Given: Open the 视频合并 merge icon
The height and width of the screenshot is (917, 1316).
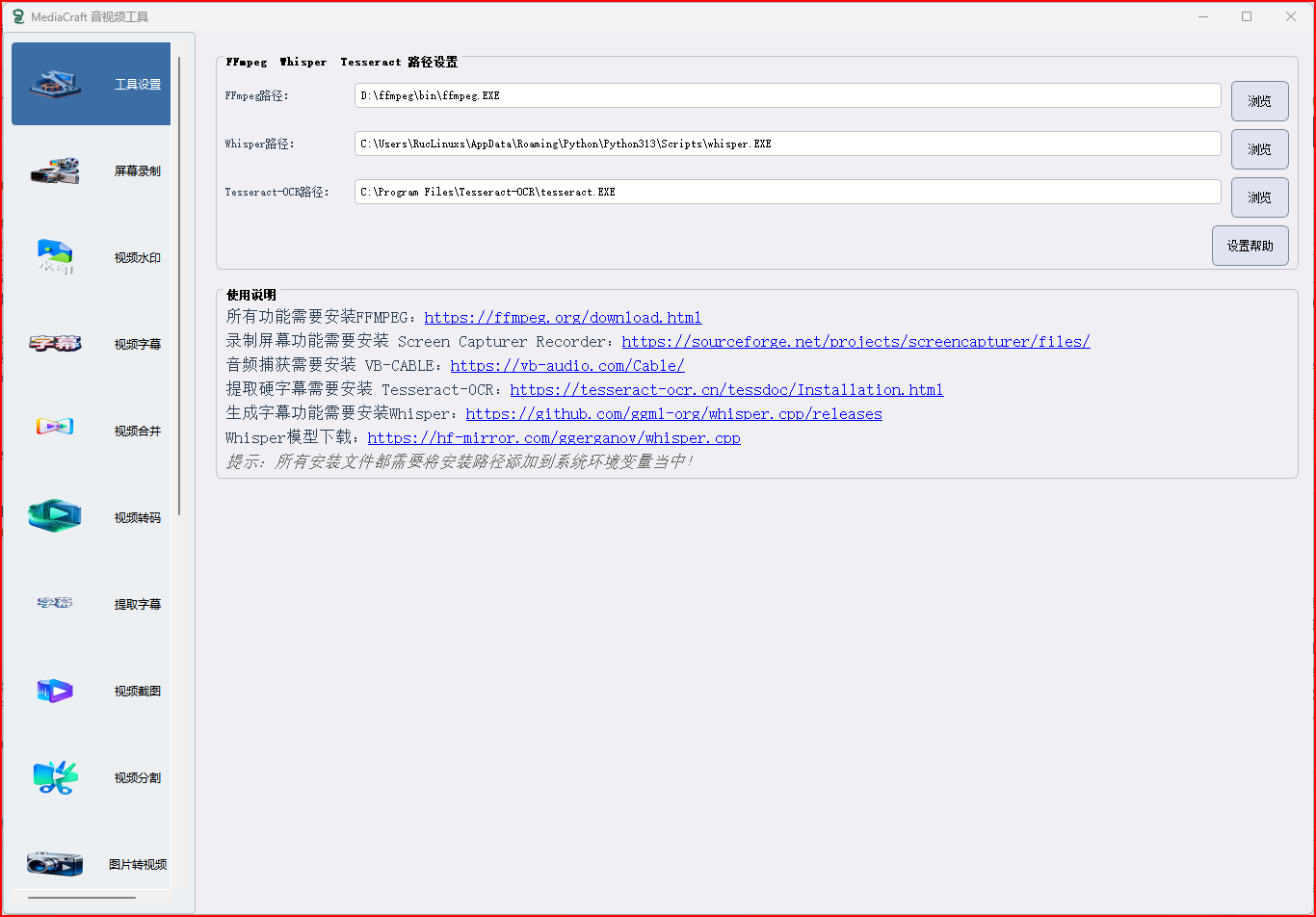Looking at the screenshot, I should point(56,427).
